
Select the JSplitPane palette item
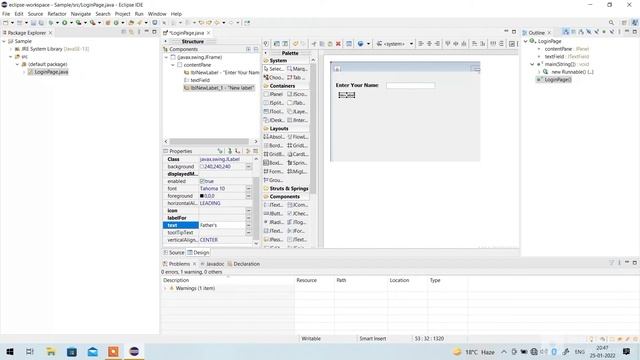274,103
